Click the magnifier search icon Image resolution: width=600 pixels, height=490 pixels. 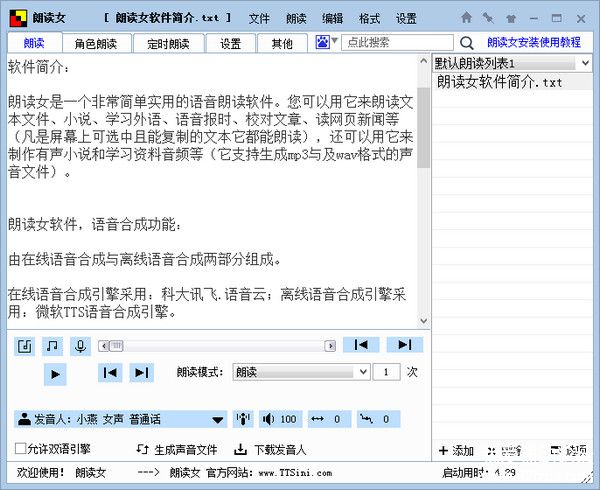pos(466,43)
